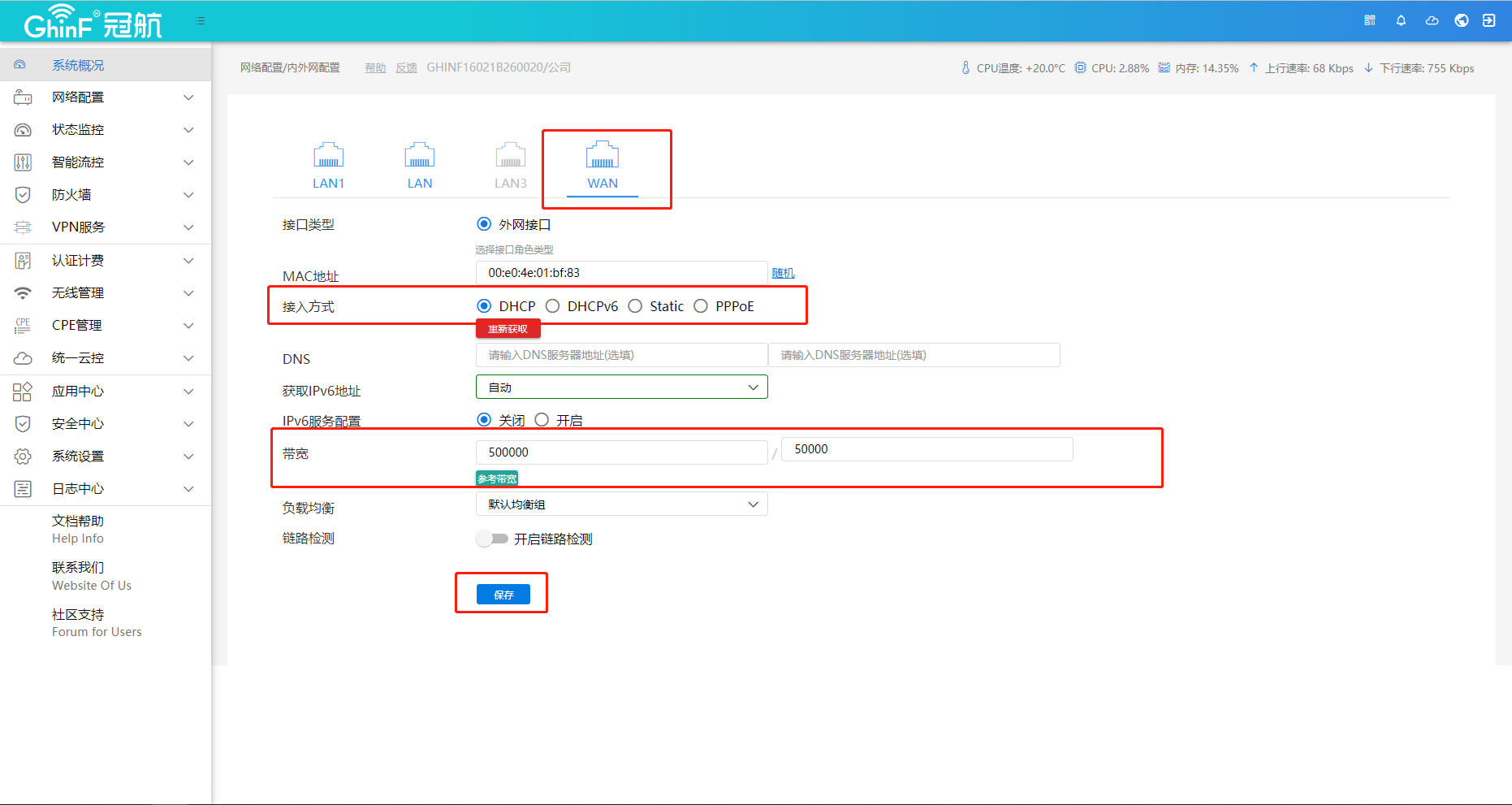
Task: Click the globe language icon
Action: [1461, 20]
